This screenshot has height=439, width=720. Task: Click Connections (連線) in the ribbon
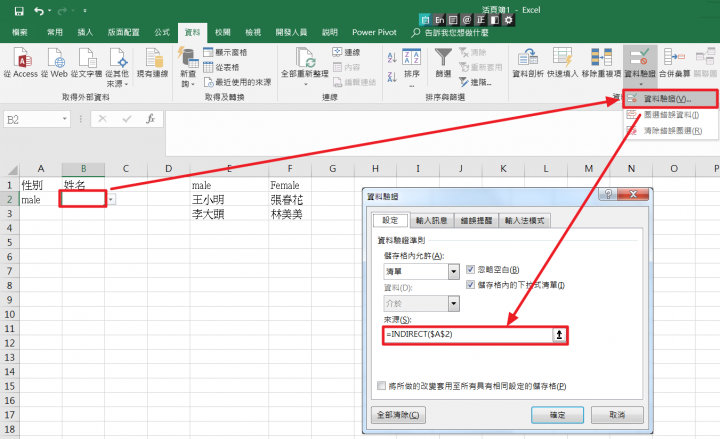coord(346,52)
